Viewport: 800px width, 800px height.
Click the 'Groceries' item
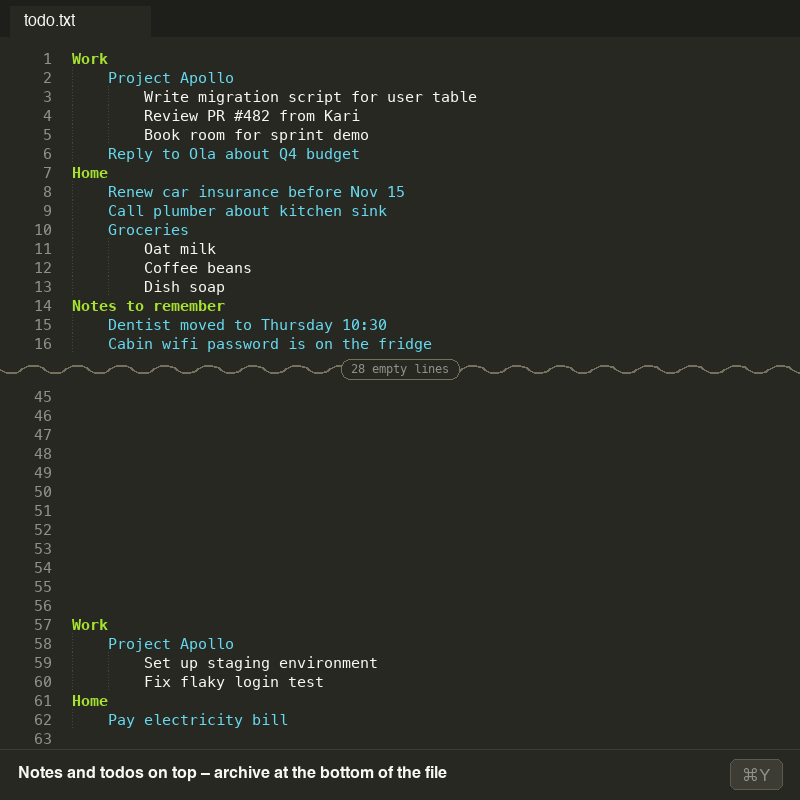click(148, 230)
